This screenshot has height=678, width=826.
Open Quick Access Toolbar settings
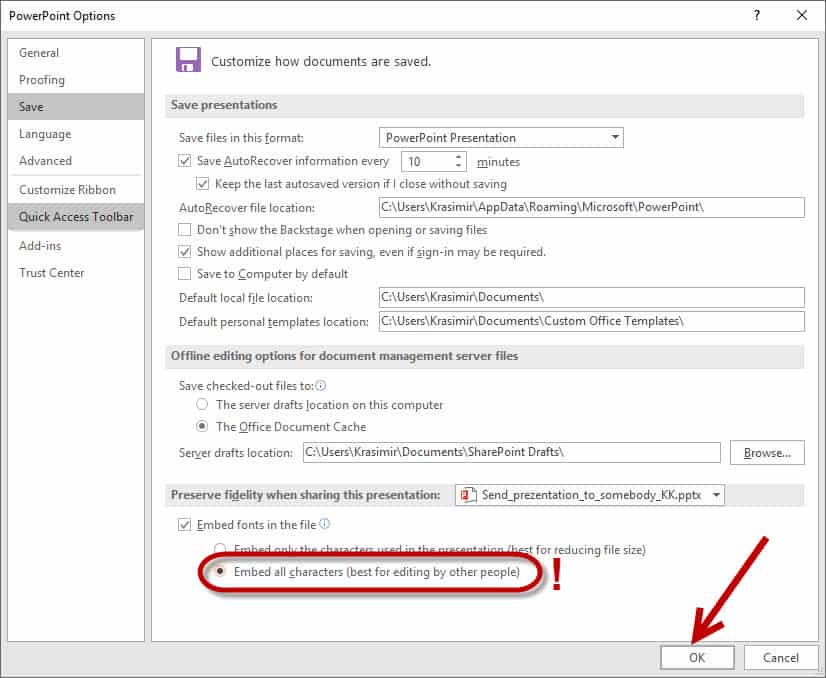pyautogui.click(x=76, y=217)
